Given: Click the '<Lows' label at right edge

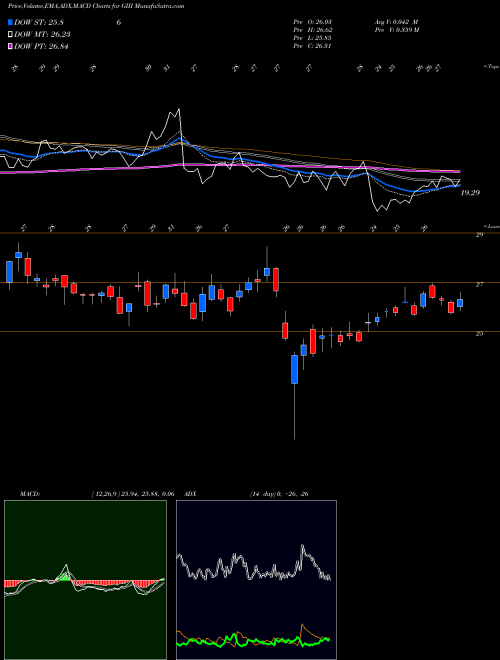Looking at the screenshot, I should (x=491, y=226).
